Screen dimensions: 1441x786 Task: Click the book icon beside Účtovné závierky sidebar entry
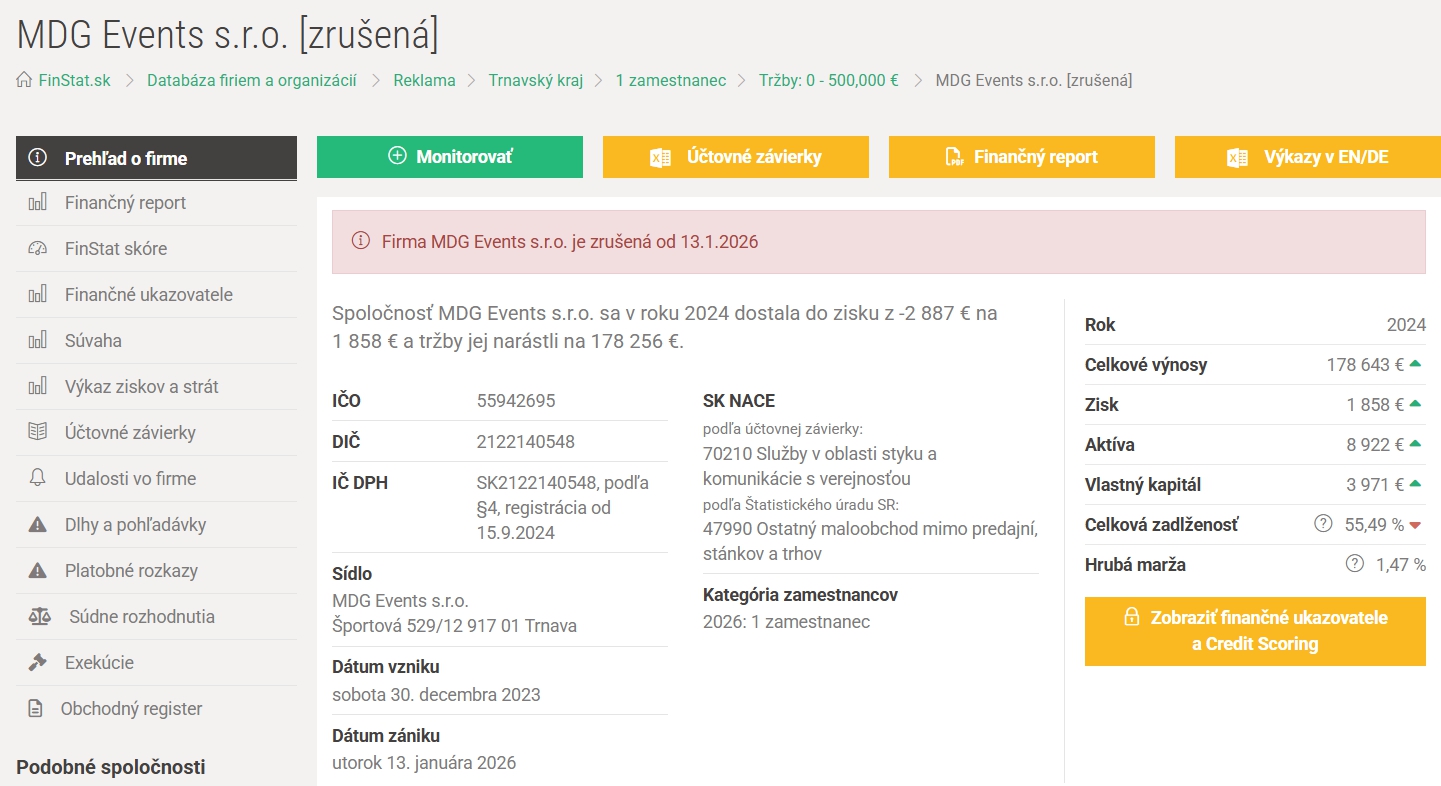click(40, 432)
